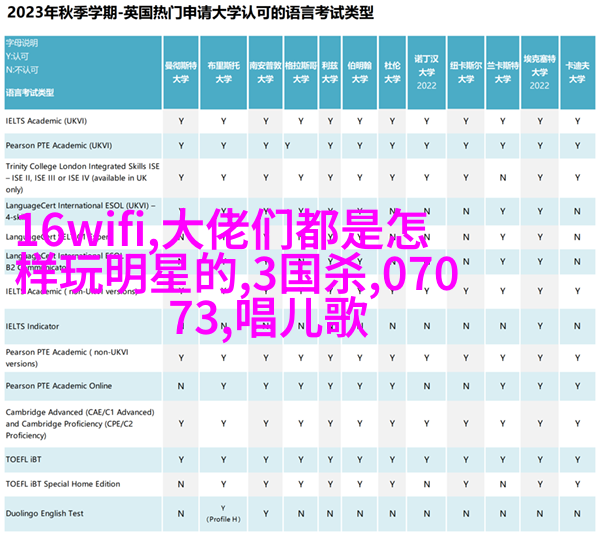Click Pearson PTE (UKVI)'s Y under 格拉斯哥大学
The image size is (600, 536).
click(287, 146)
